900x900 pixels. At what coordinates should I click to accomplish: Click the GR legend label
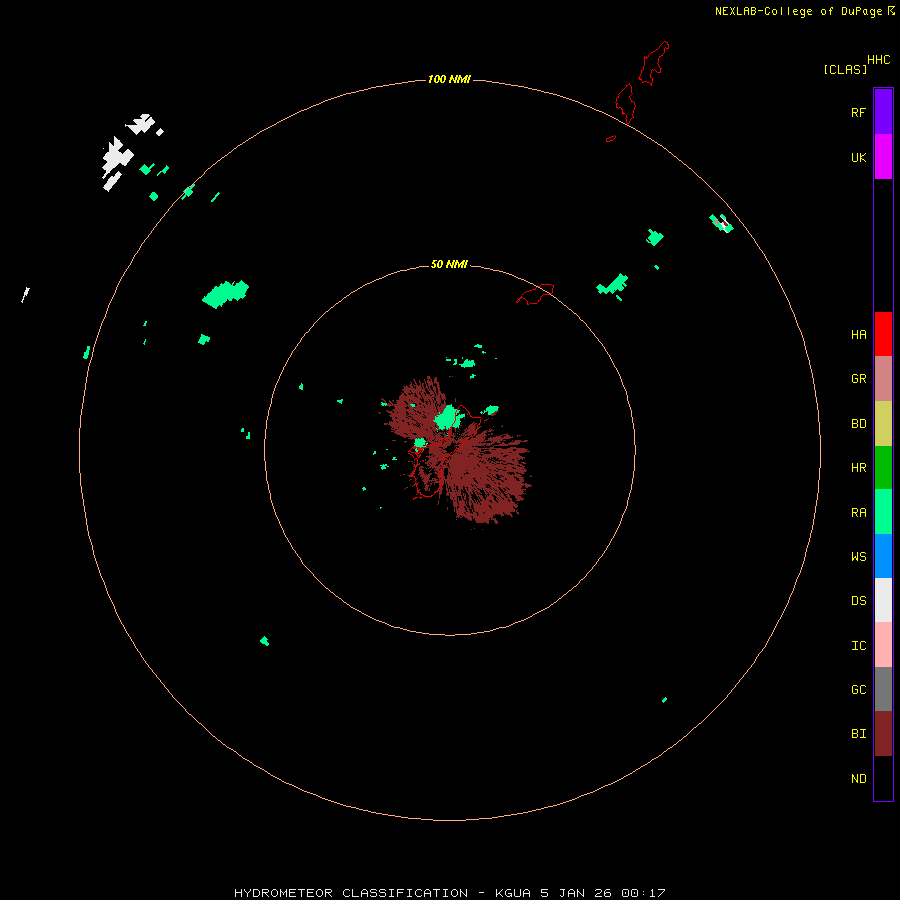pyautogui.click(x=859, y=379)
